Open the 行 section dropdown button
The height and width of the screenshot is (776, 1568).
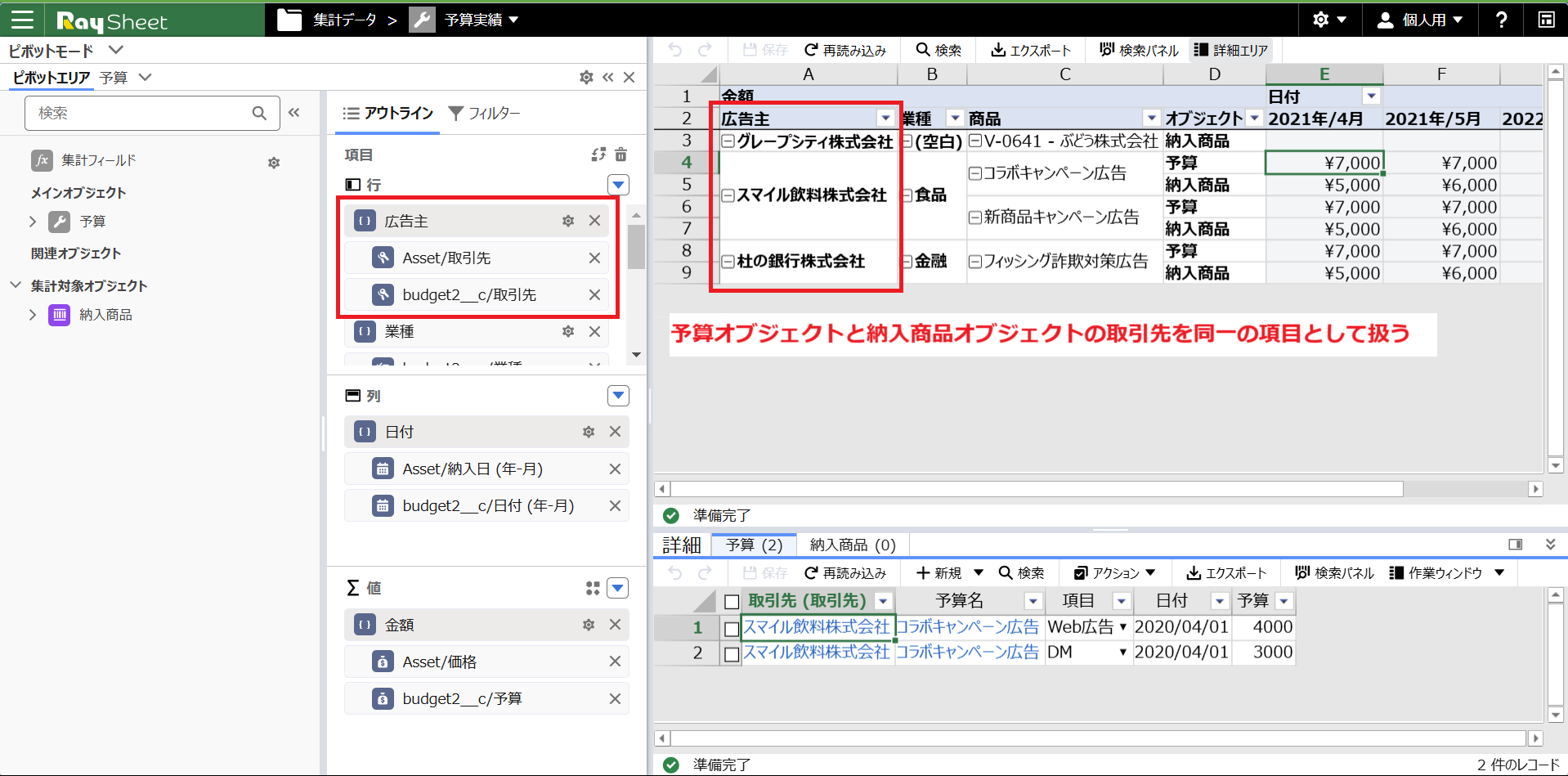click(618, 185)
